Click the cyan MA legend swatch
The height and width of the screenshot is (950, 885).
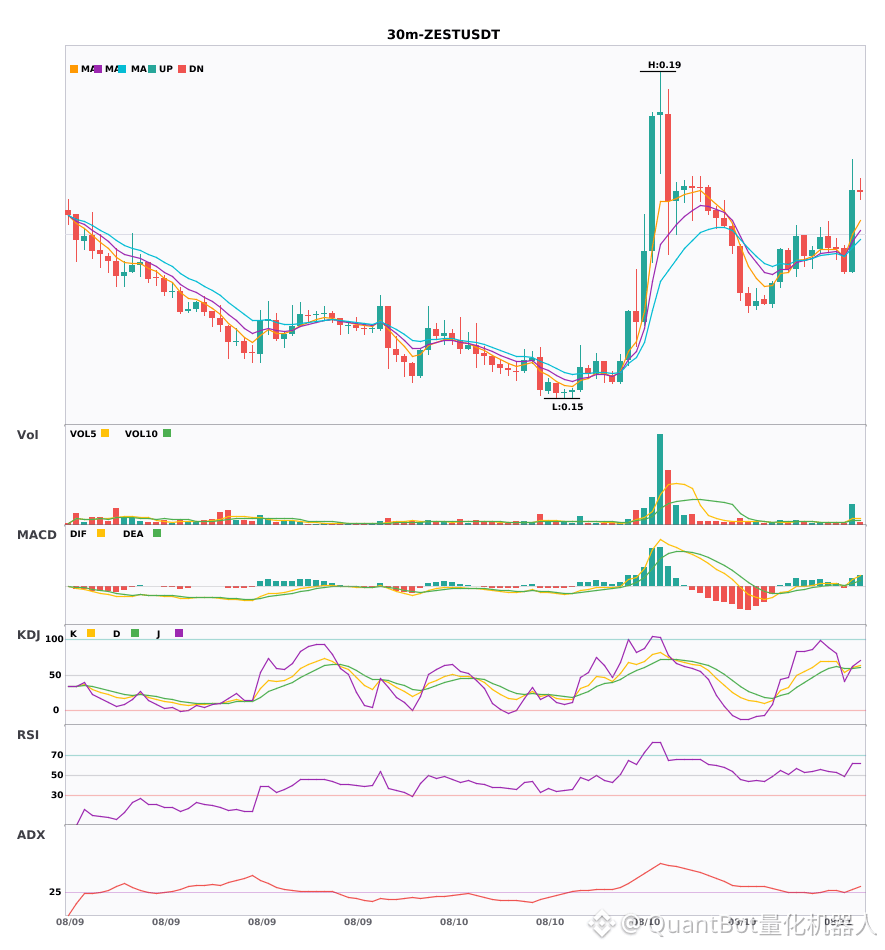point(122,69)
